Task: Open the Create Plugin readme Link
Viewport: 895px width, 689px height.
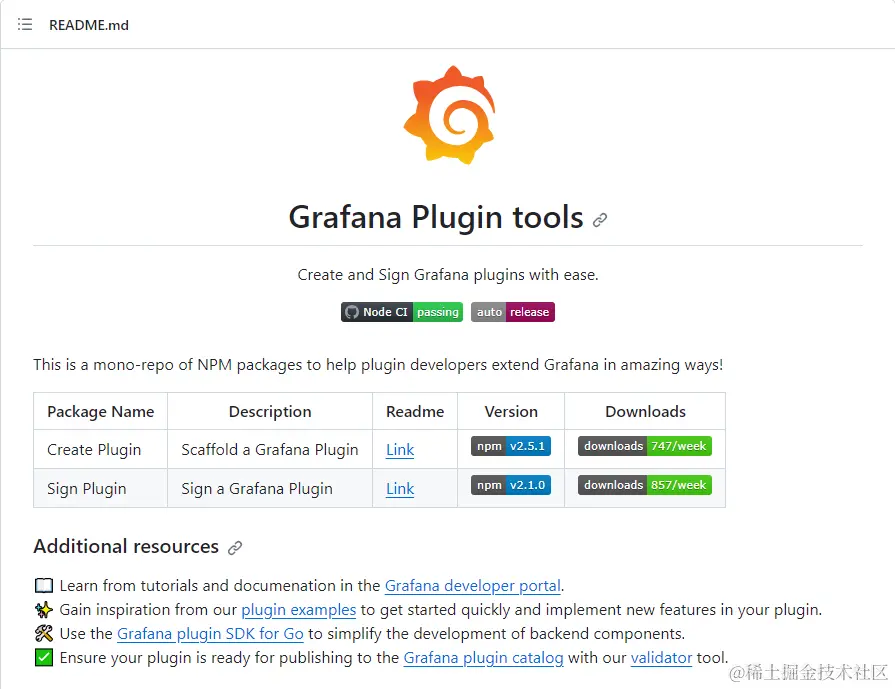Action: (x=400, y=450)
